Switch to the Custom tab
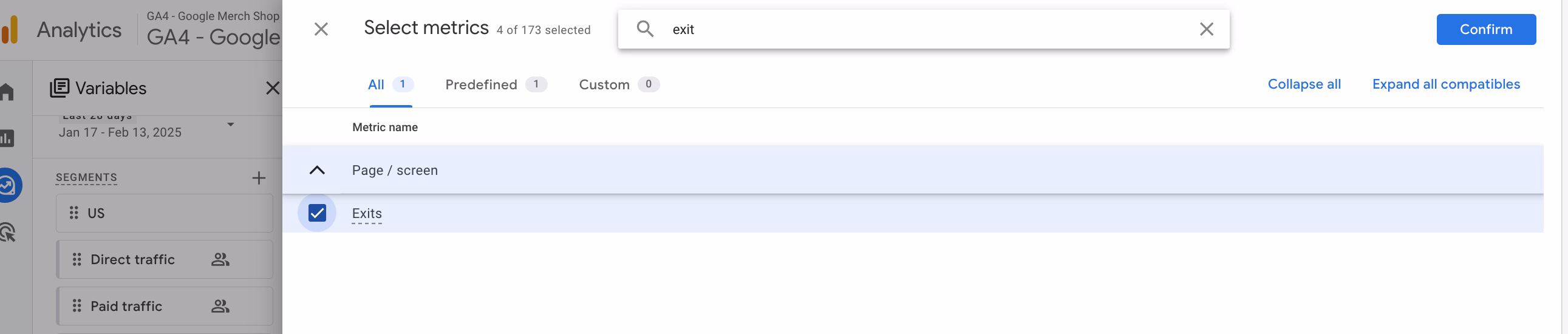 tap(618, 84)
